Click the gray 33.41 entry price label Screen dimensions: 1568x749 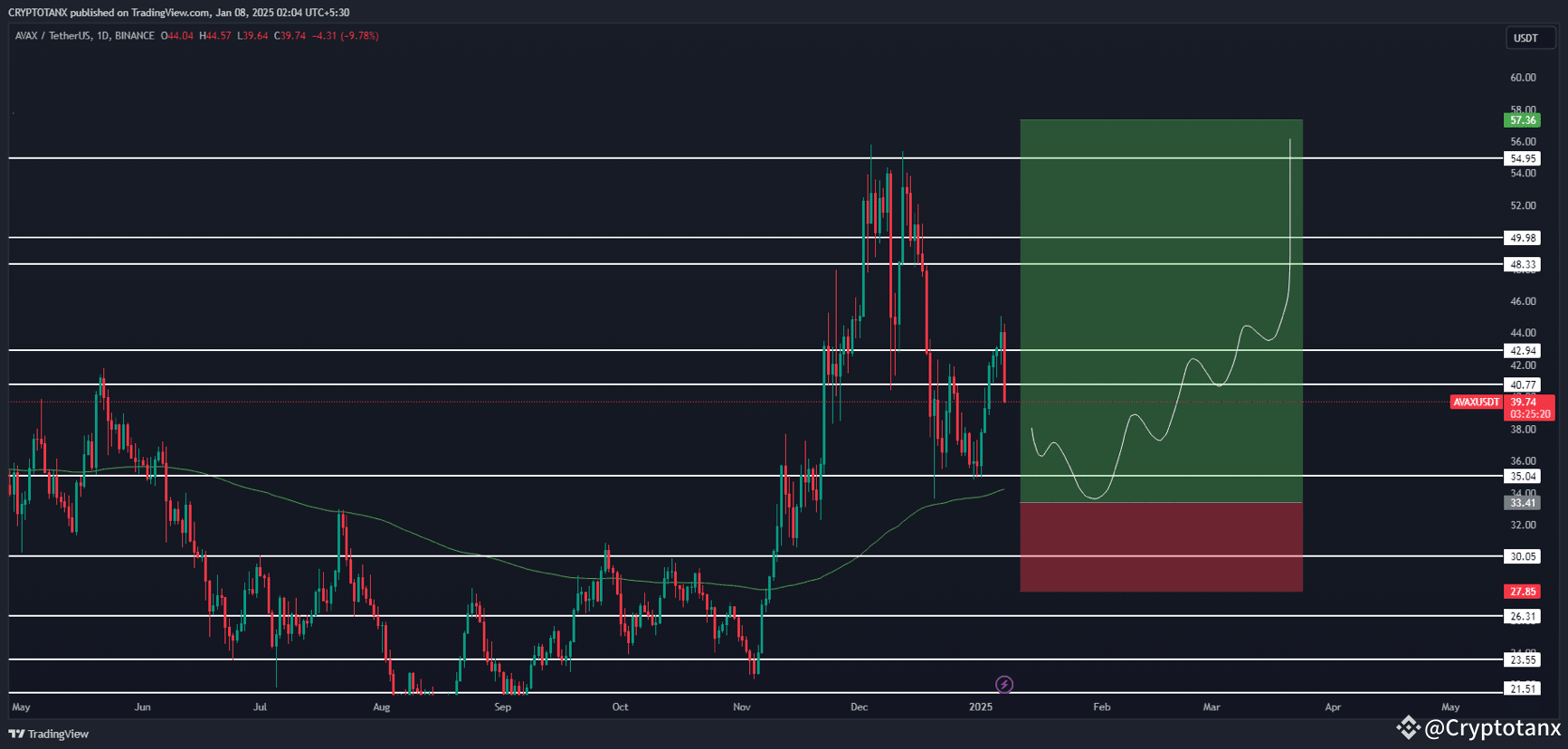[1523, 503]
